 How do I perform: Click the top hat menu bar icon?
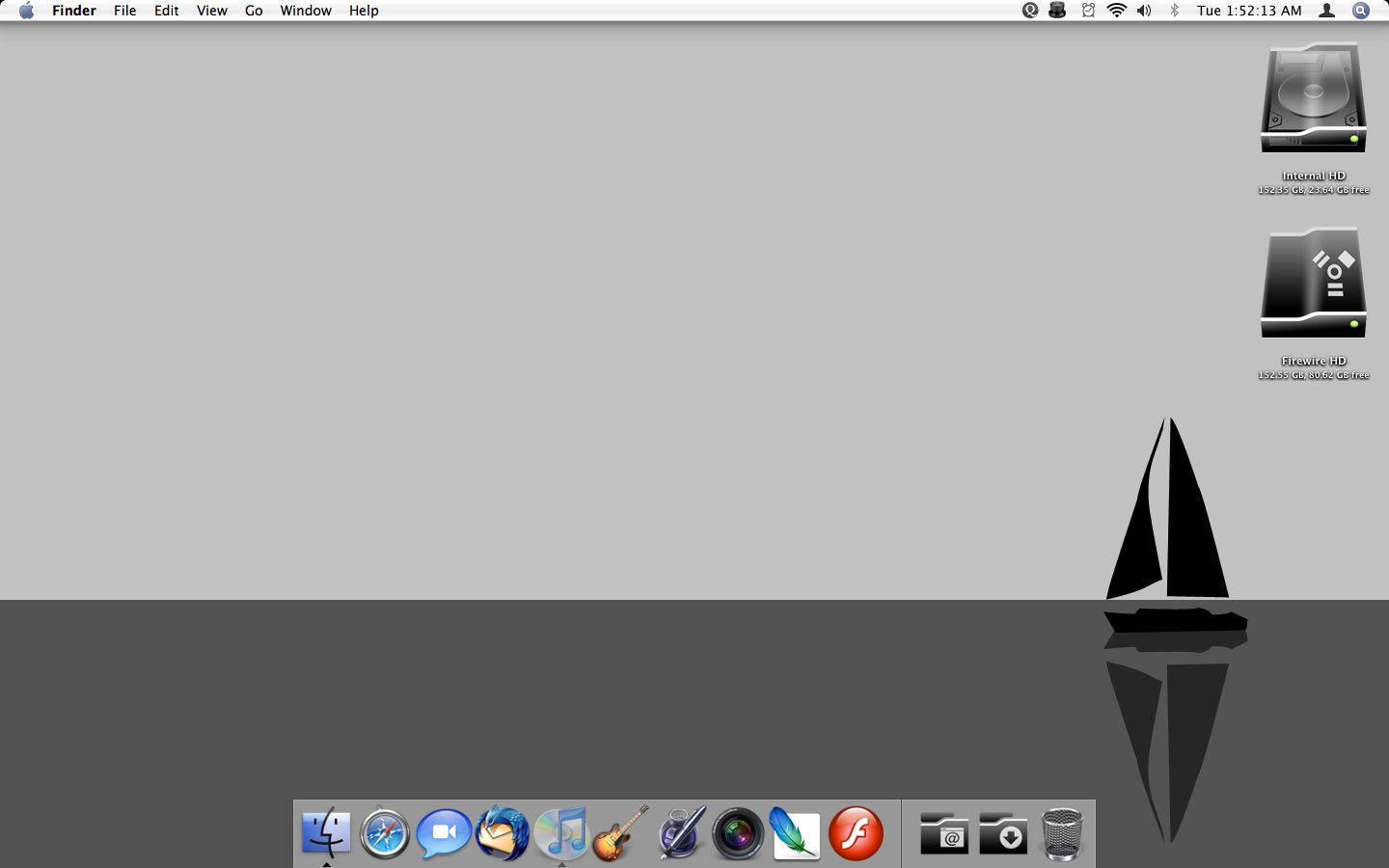(1057, 11)
